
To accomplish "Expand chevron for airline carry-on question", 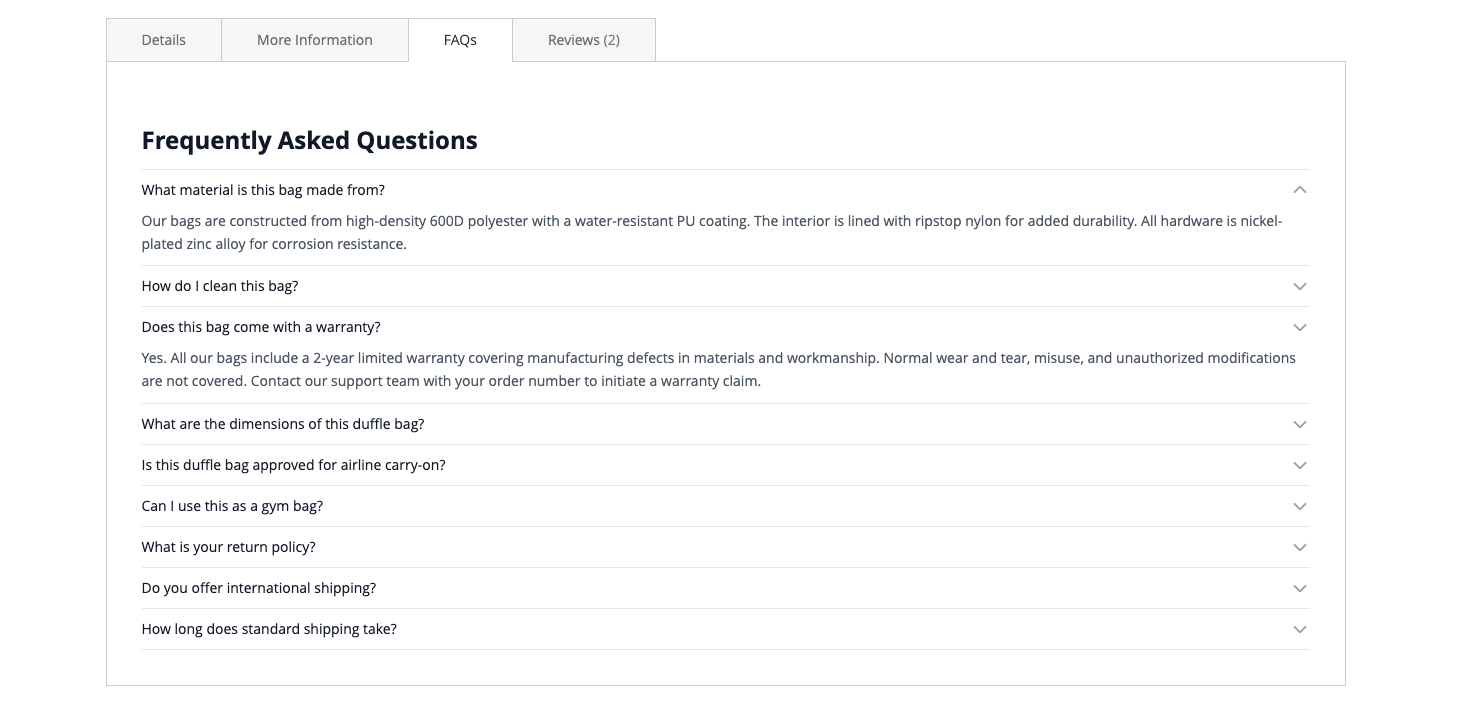I will coord(1300,465).
